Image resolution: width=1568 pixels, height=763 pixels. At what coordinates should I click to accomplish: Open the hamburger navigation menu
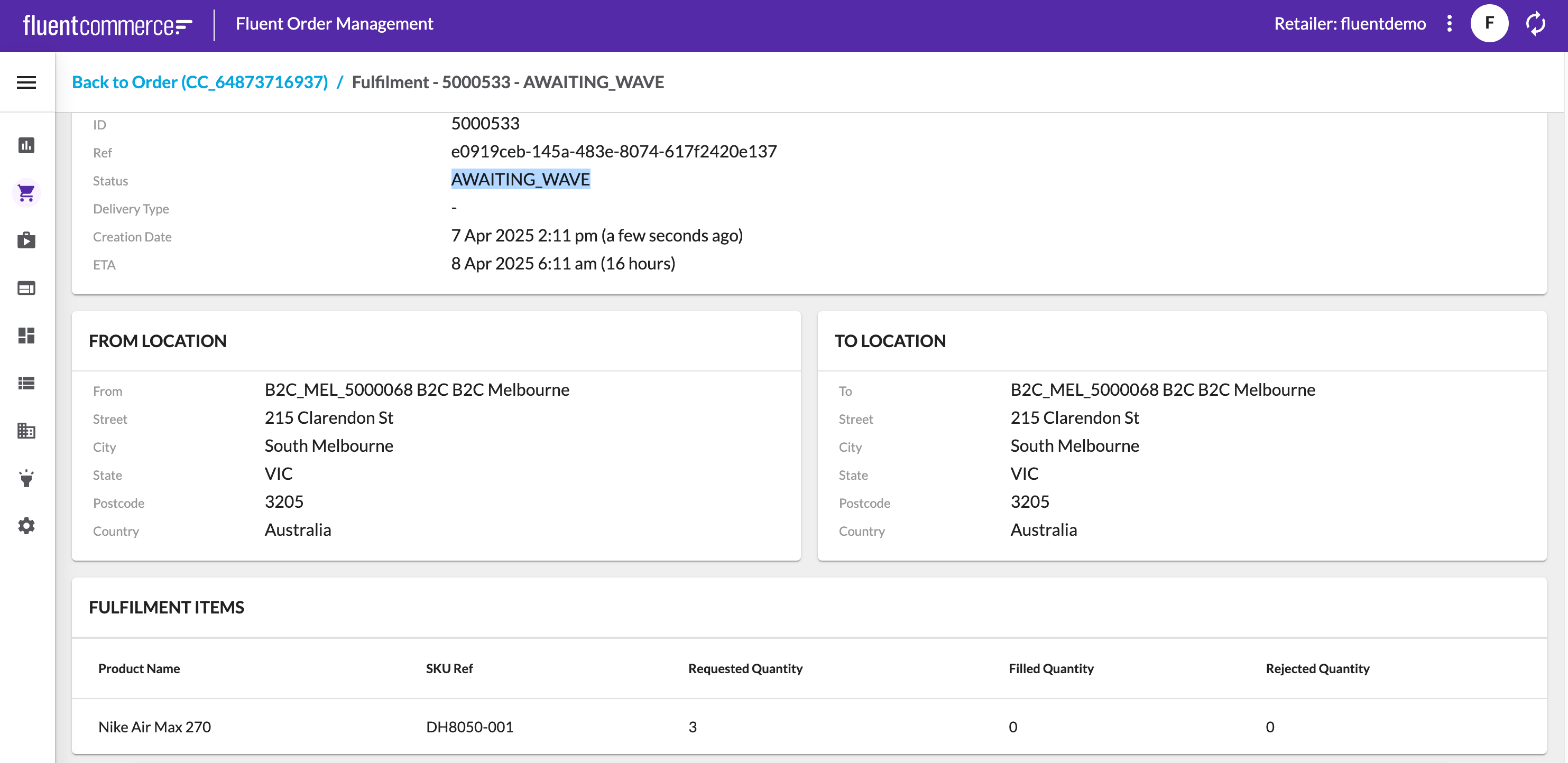tap(26, 82)
